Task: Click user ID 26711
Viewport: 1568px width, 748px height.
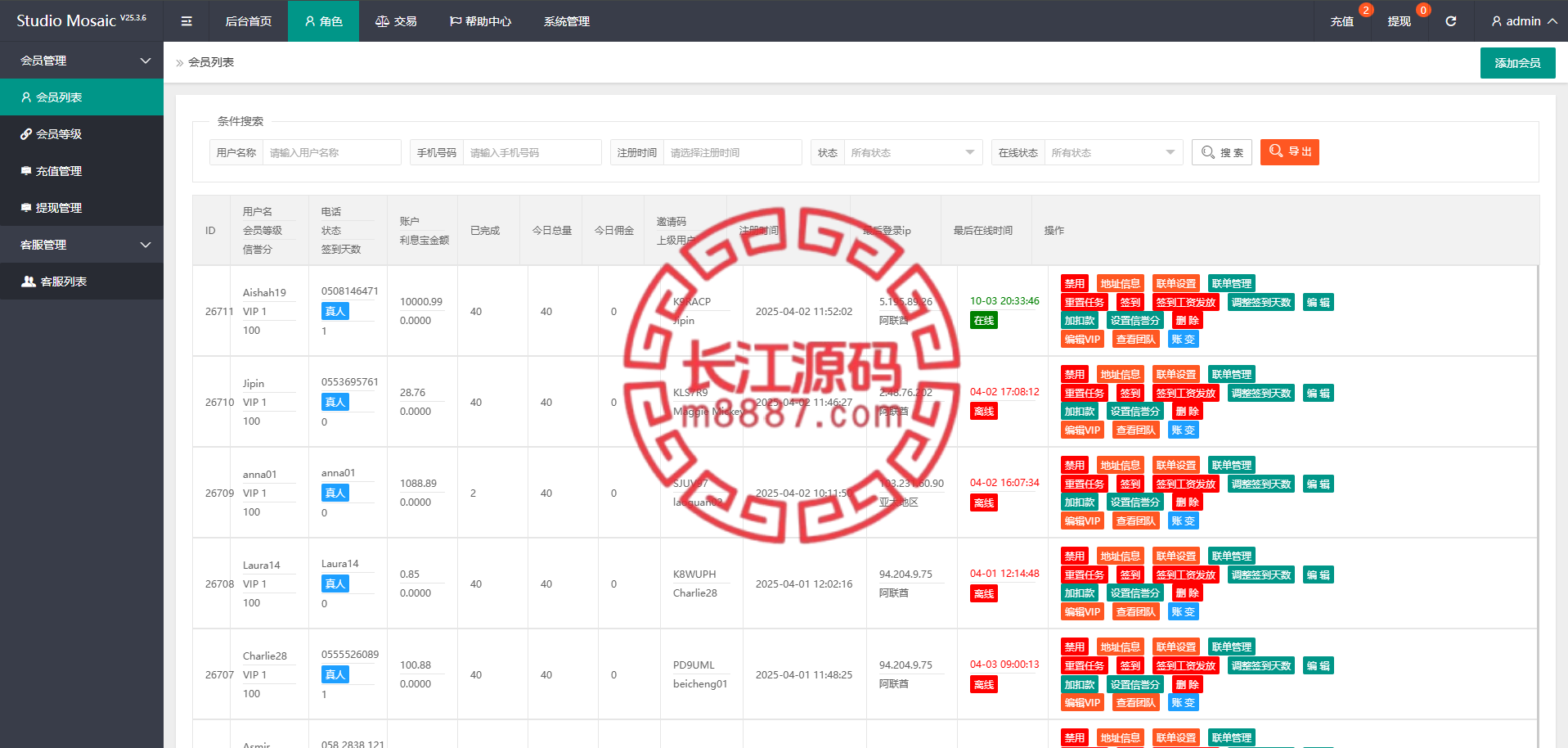Action: [219, 312]
